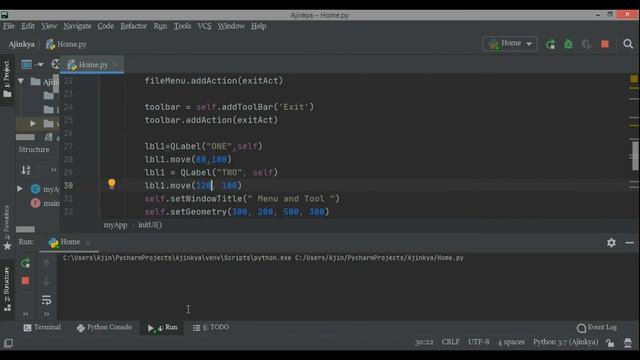Open the Run panel settings gear

click(x=611, y=243)
